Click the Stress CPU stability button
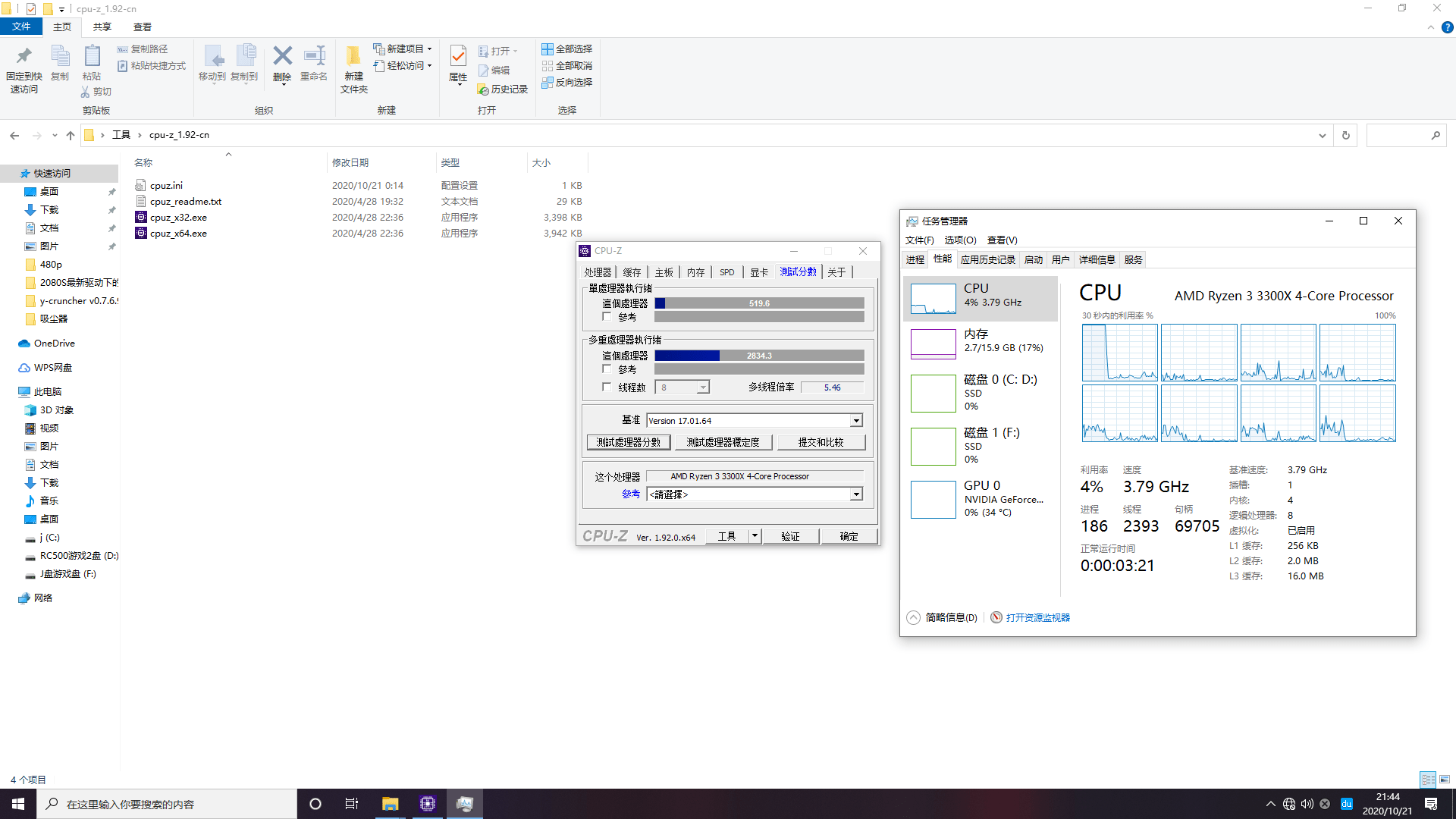 tap(723, 442)
